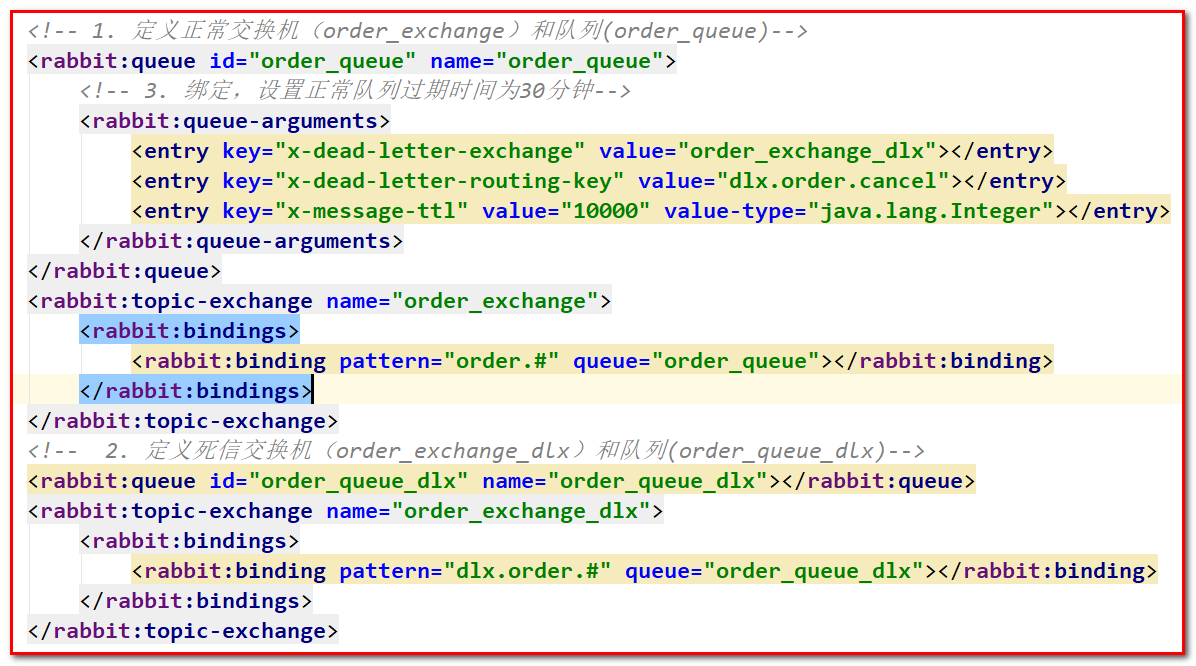Click the comment mentioning 30分钟 expiry
The height and width of the screenshot is (666, 1196).
(x=355, y=91)
